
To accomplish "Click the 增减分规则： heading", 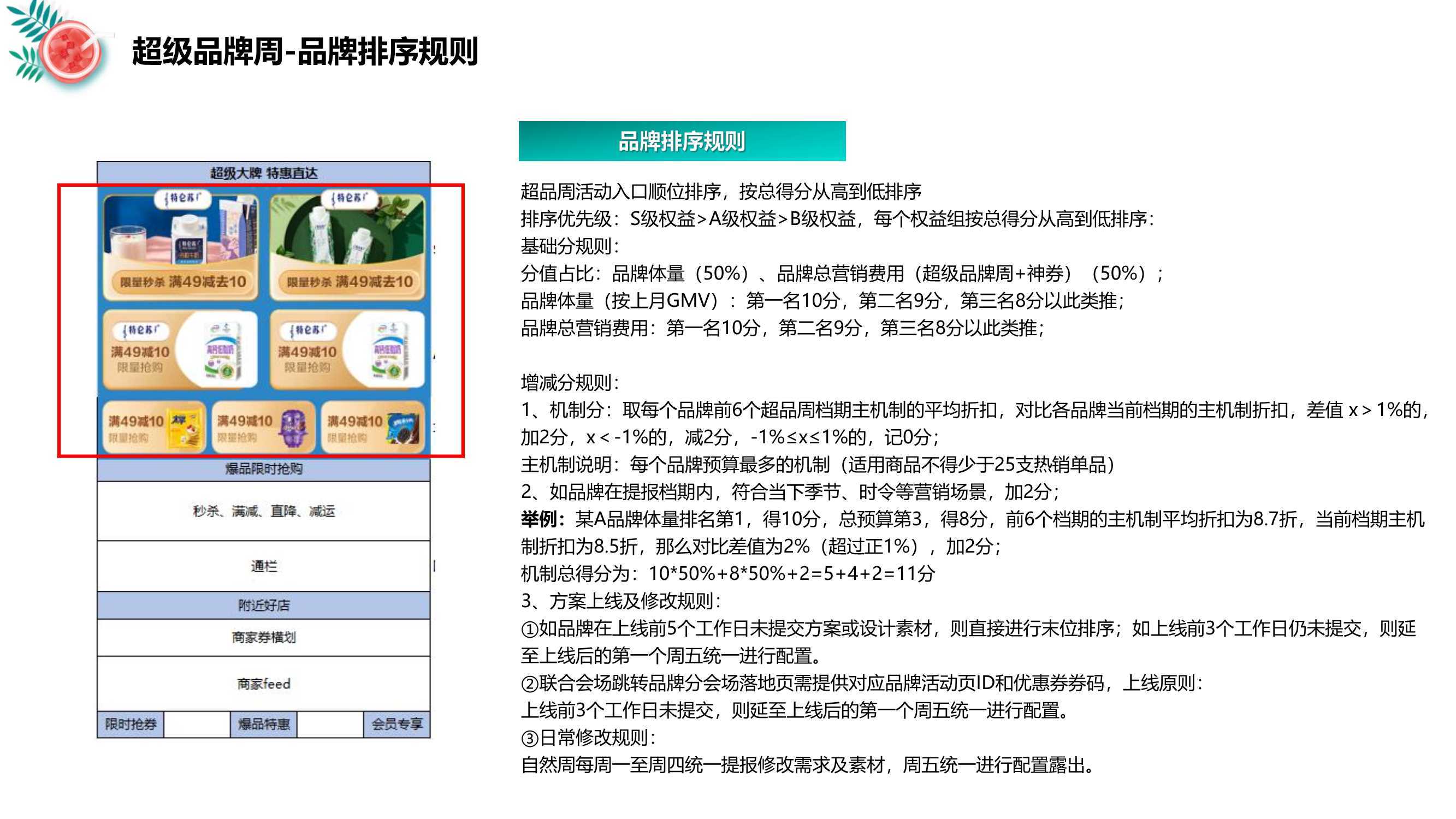I will click(570, 383).
